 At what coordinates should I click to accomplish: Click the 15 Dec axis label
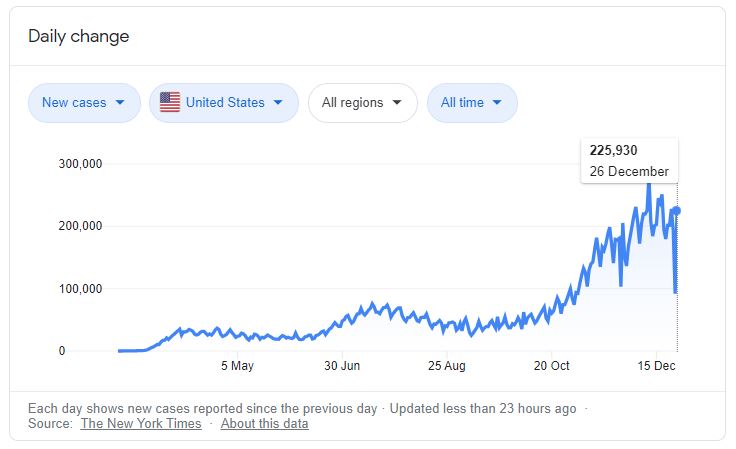[656, 365]
